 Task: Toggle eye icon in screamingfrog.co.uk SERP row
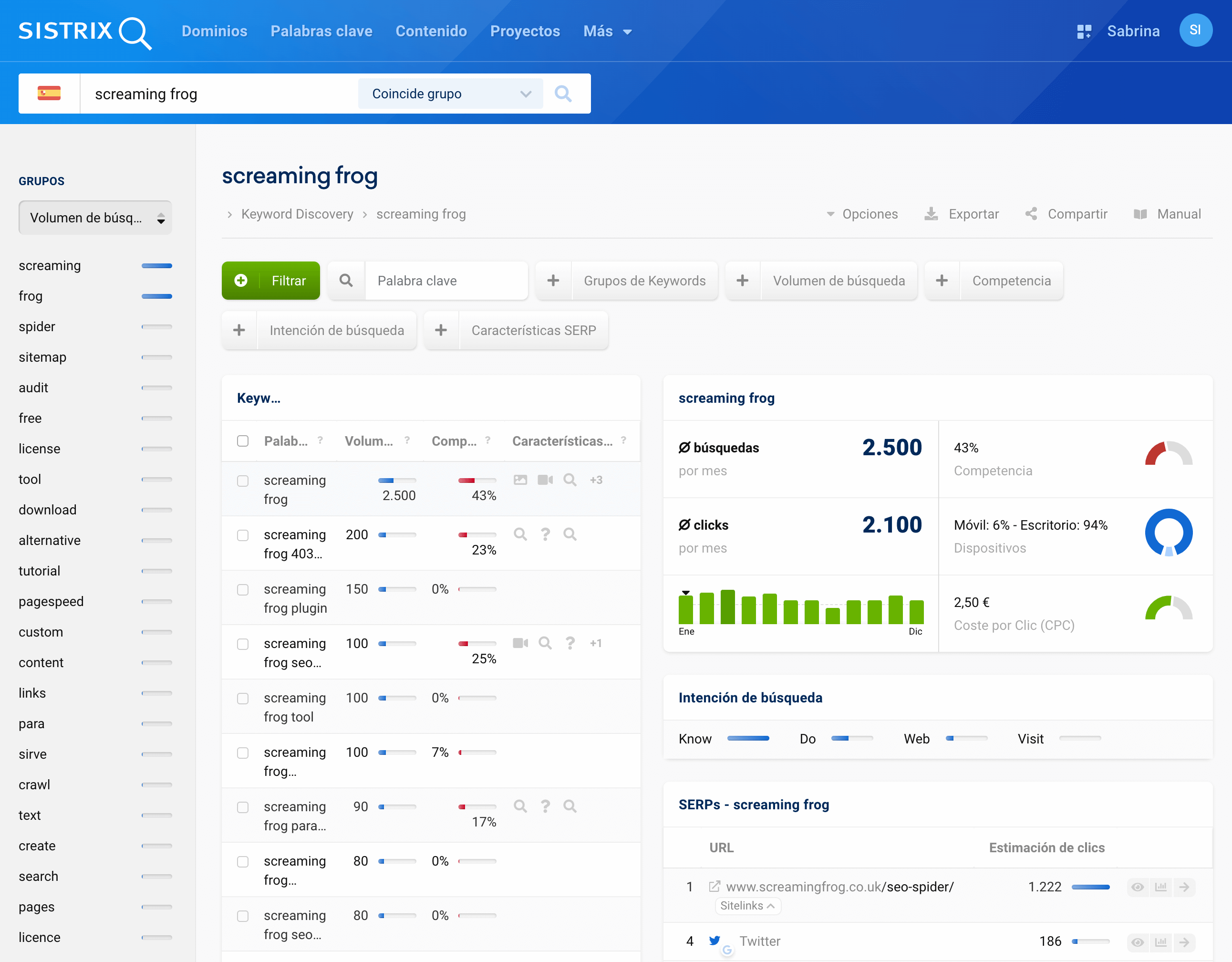pyautogui.click(x=1138, y=887)
